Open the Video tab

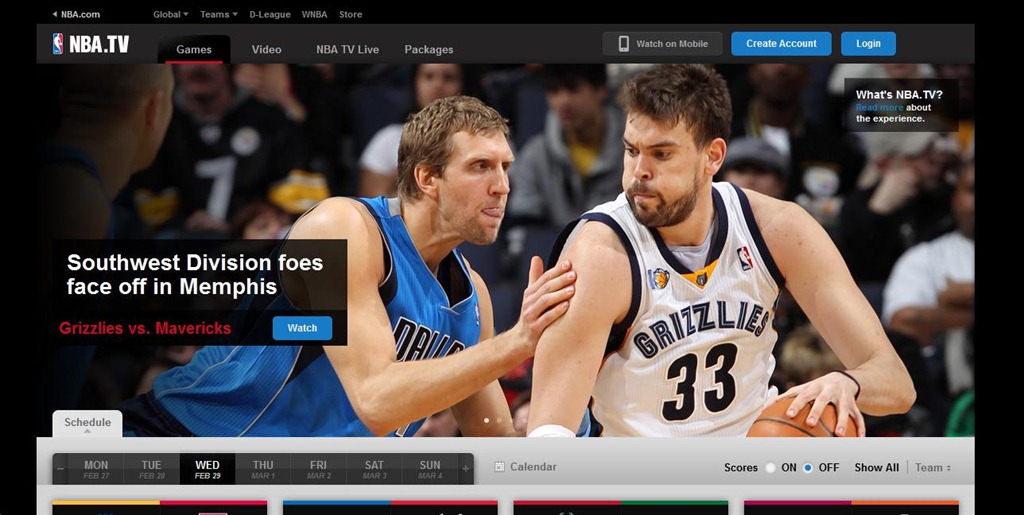[x=266, y=50]
